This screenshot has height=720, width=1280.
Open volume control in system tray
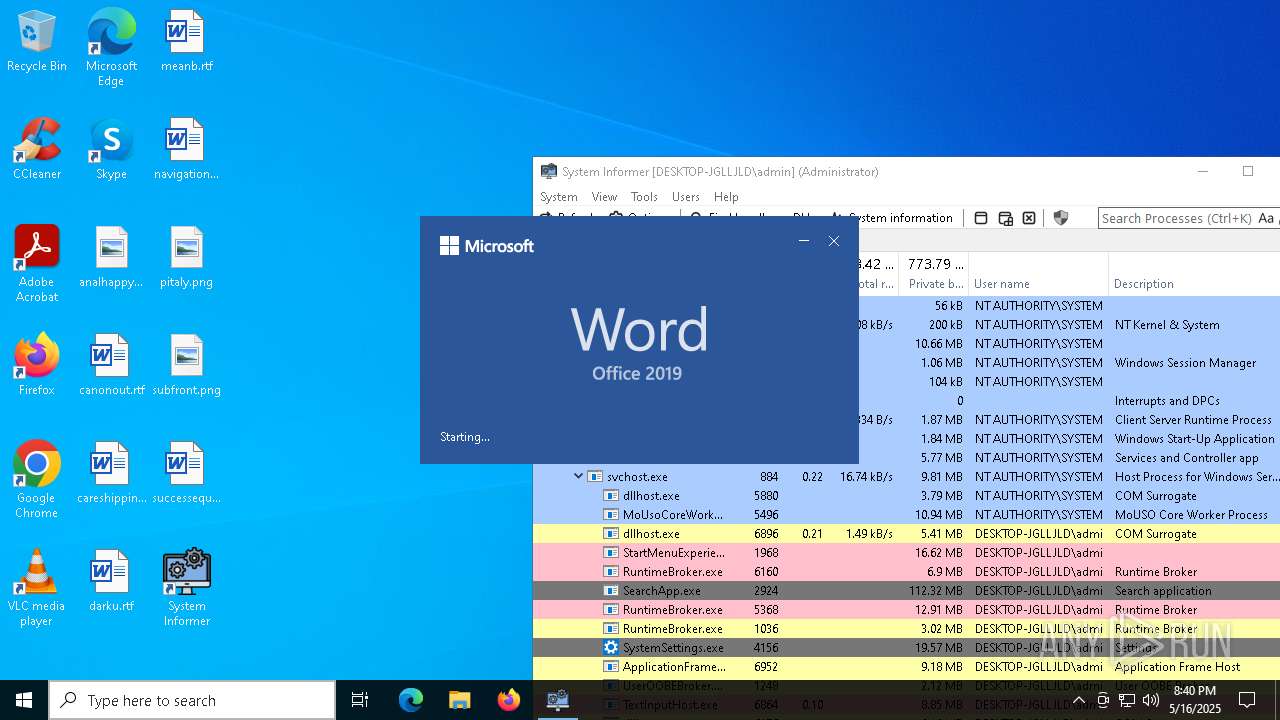click(1151, 700)
